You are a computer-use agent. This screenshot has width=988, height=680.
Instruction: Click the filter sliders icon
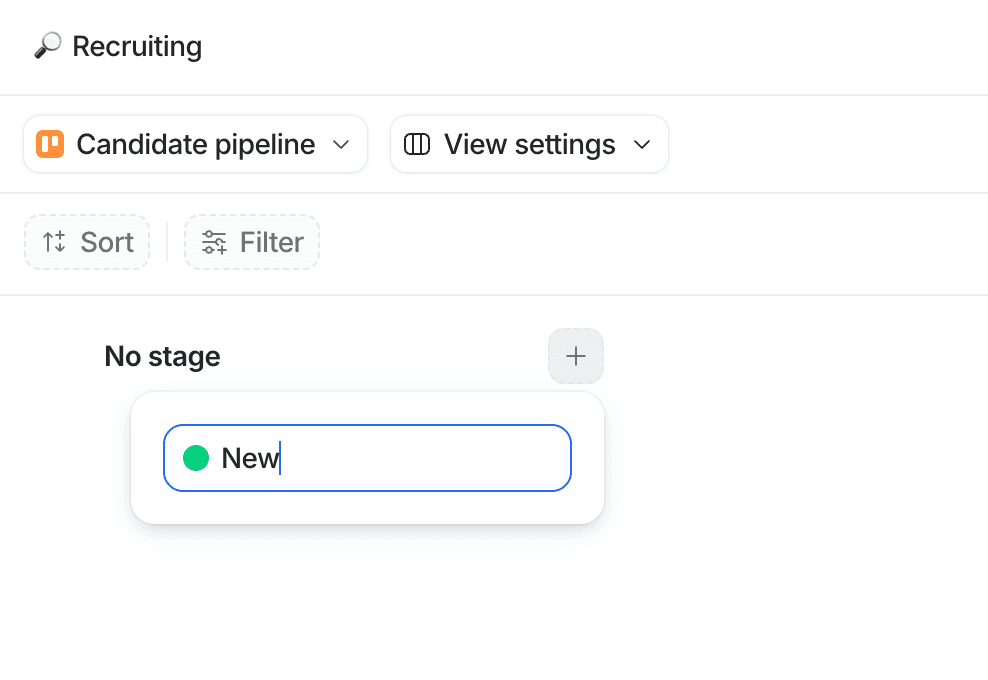[x=213, y=242]
